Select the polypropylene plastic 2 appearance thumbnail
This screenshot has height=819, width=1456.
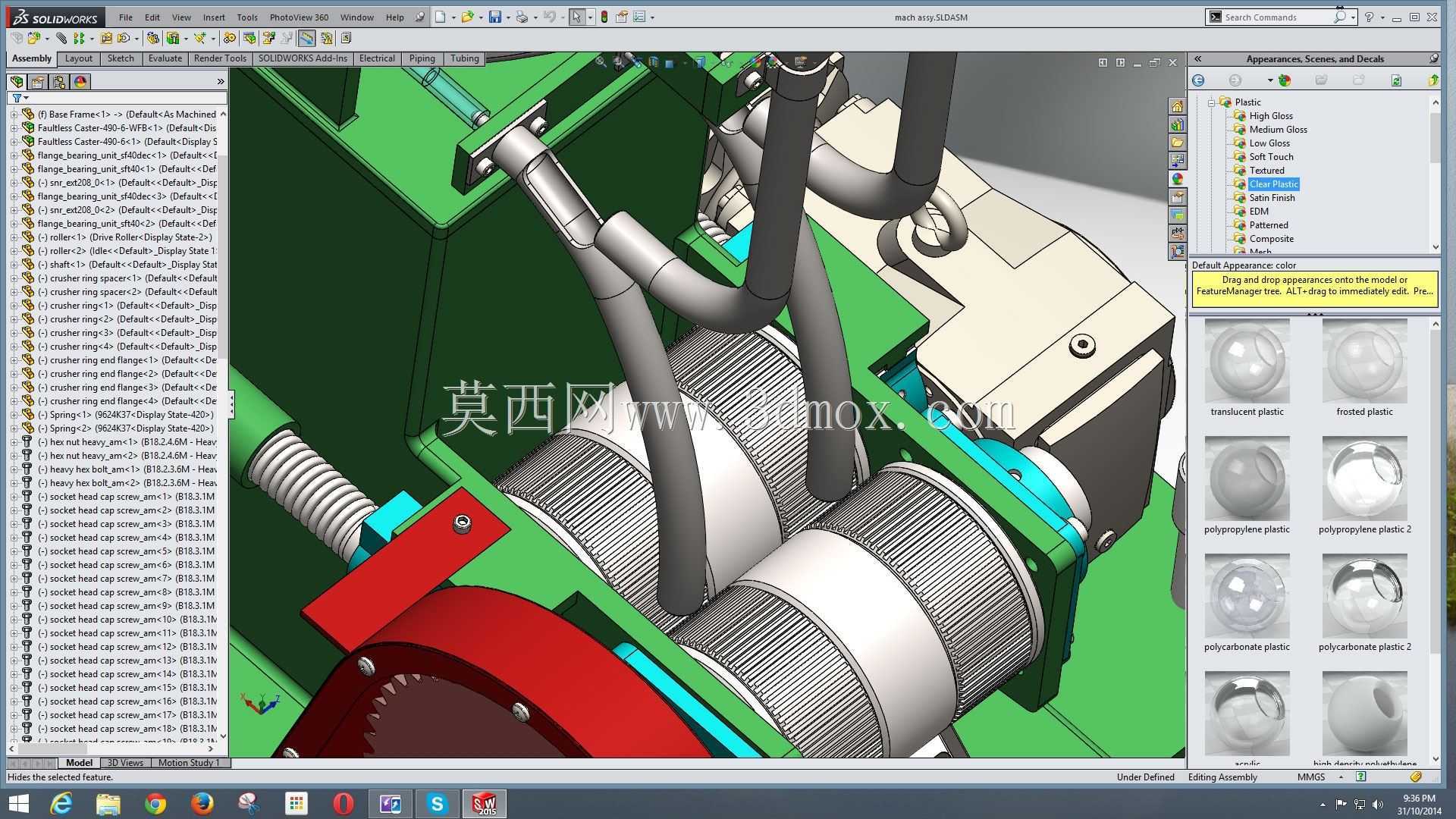pos(1364,479)
